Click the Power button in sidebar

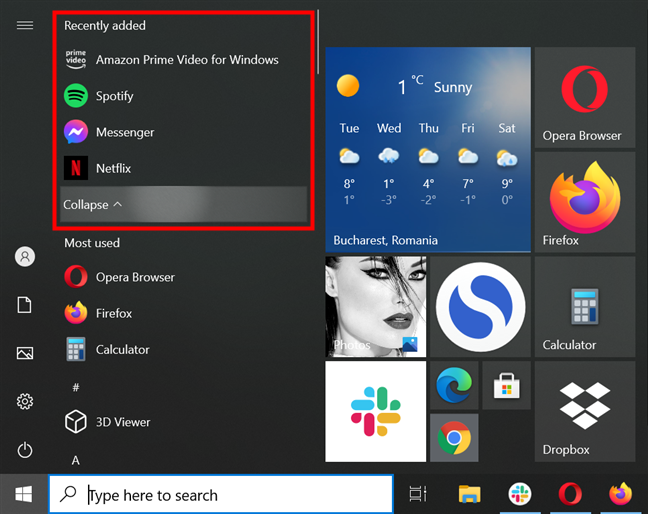tap(25, 451)
